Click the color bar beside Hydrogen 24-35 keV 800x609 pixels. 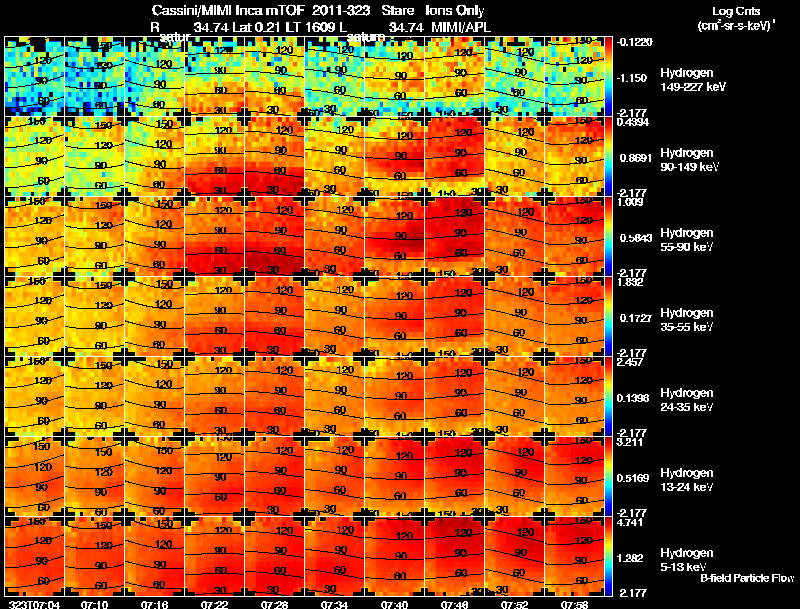(608, 397)
